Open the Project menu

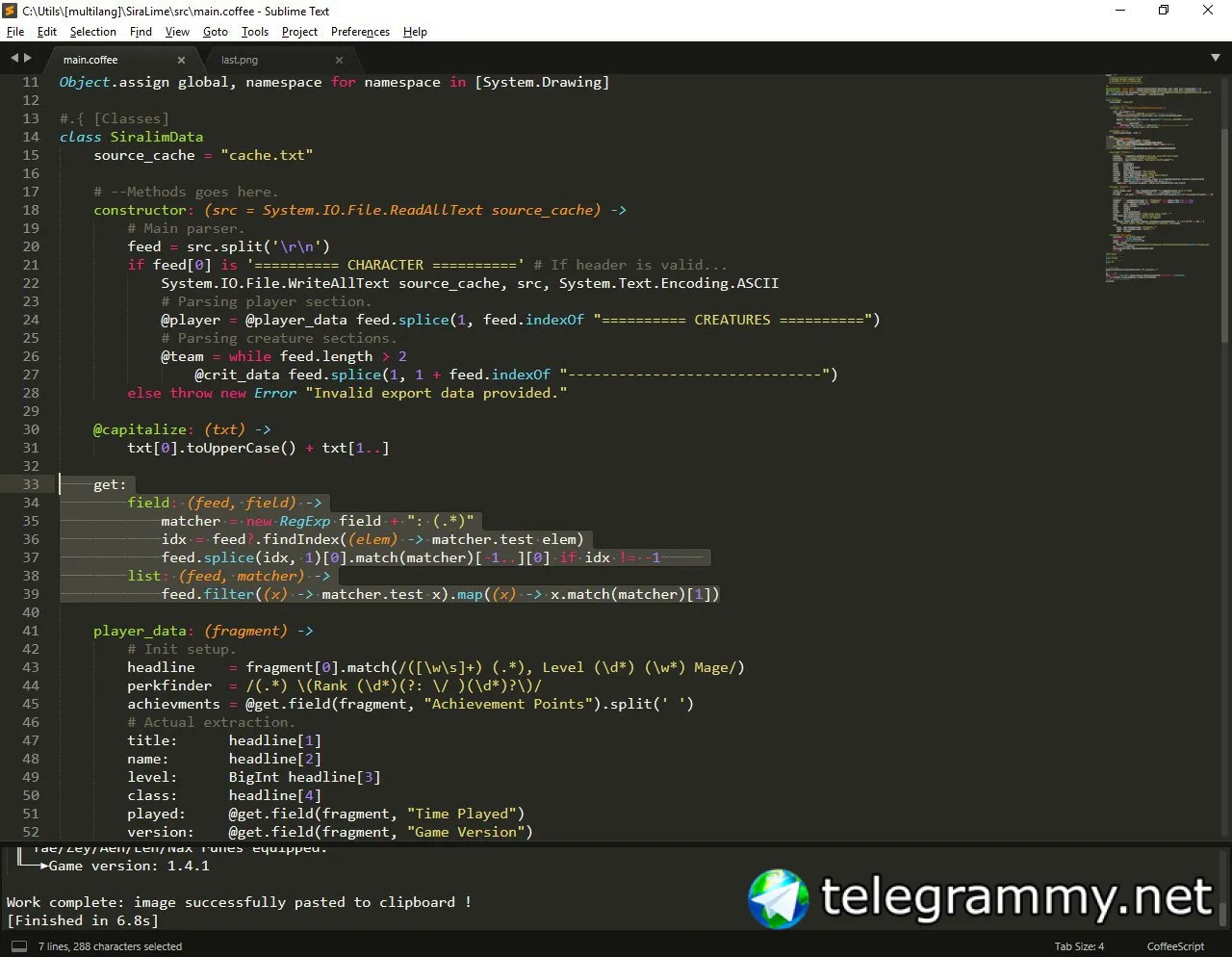[299, 32]
